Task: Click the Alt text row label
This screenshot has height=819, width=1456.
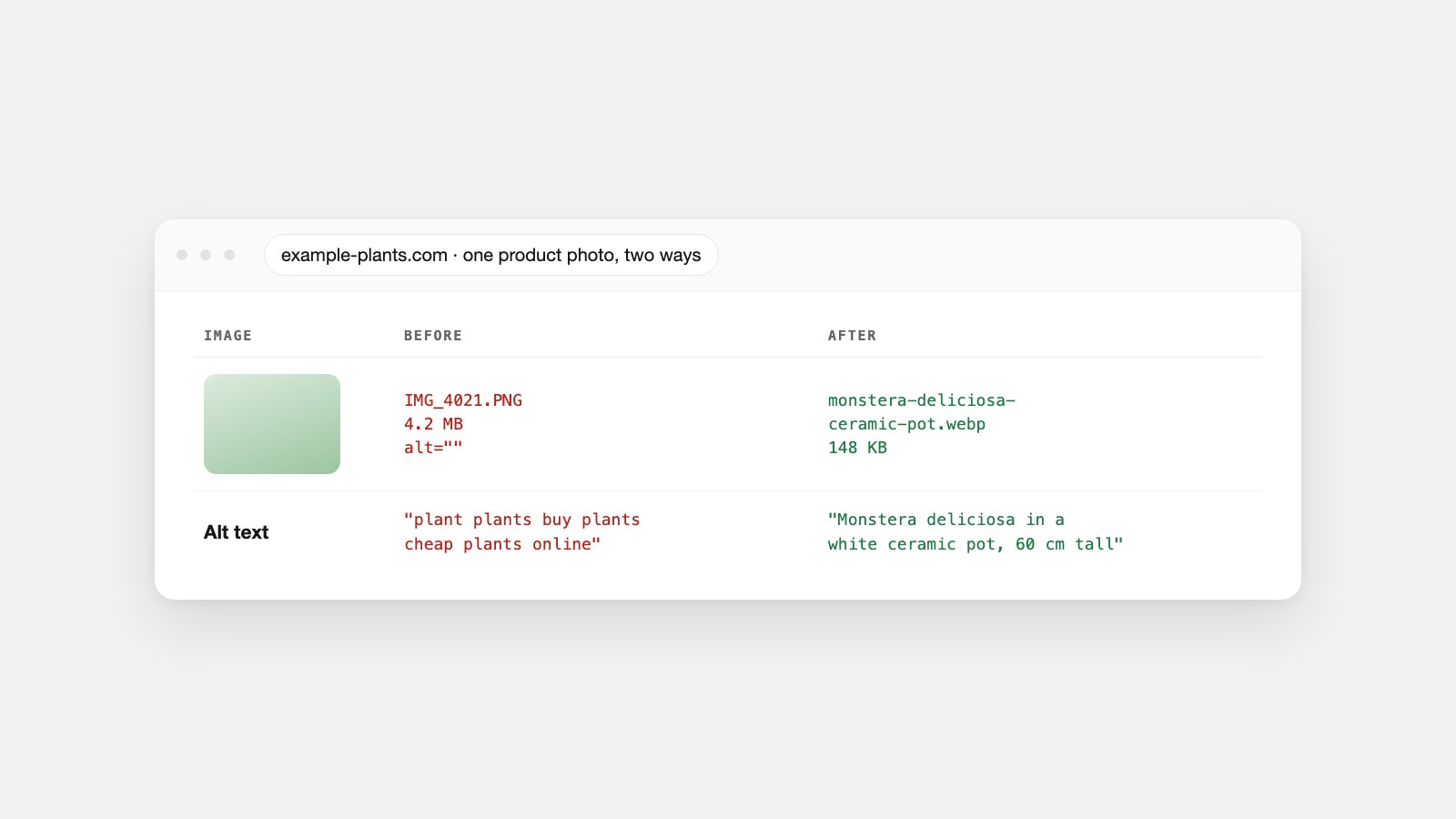Action: point(236,532)
